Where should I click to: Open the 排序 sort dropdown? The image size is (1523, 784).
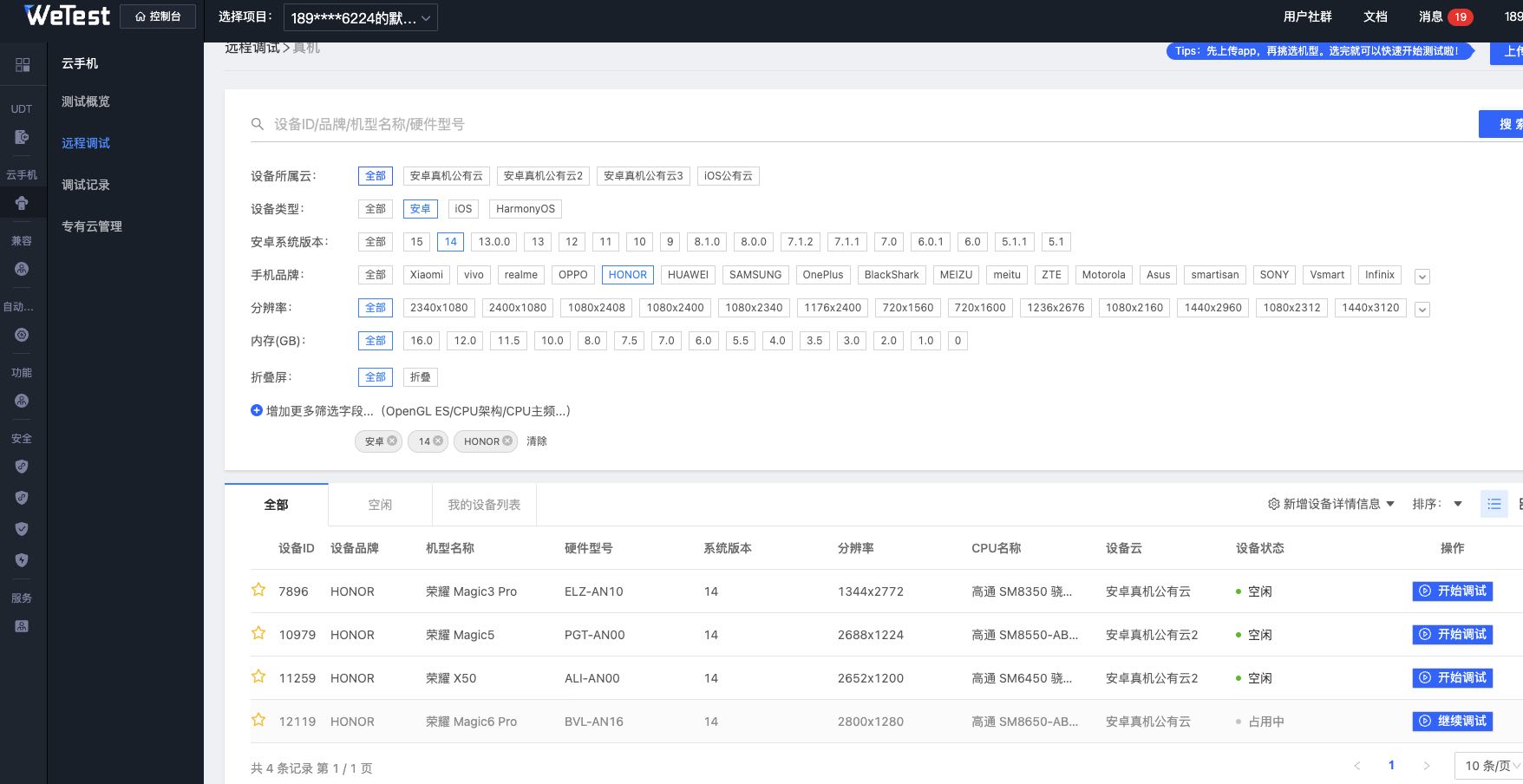point(1437,504)
